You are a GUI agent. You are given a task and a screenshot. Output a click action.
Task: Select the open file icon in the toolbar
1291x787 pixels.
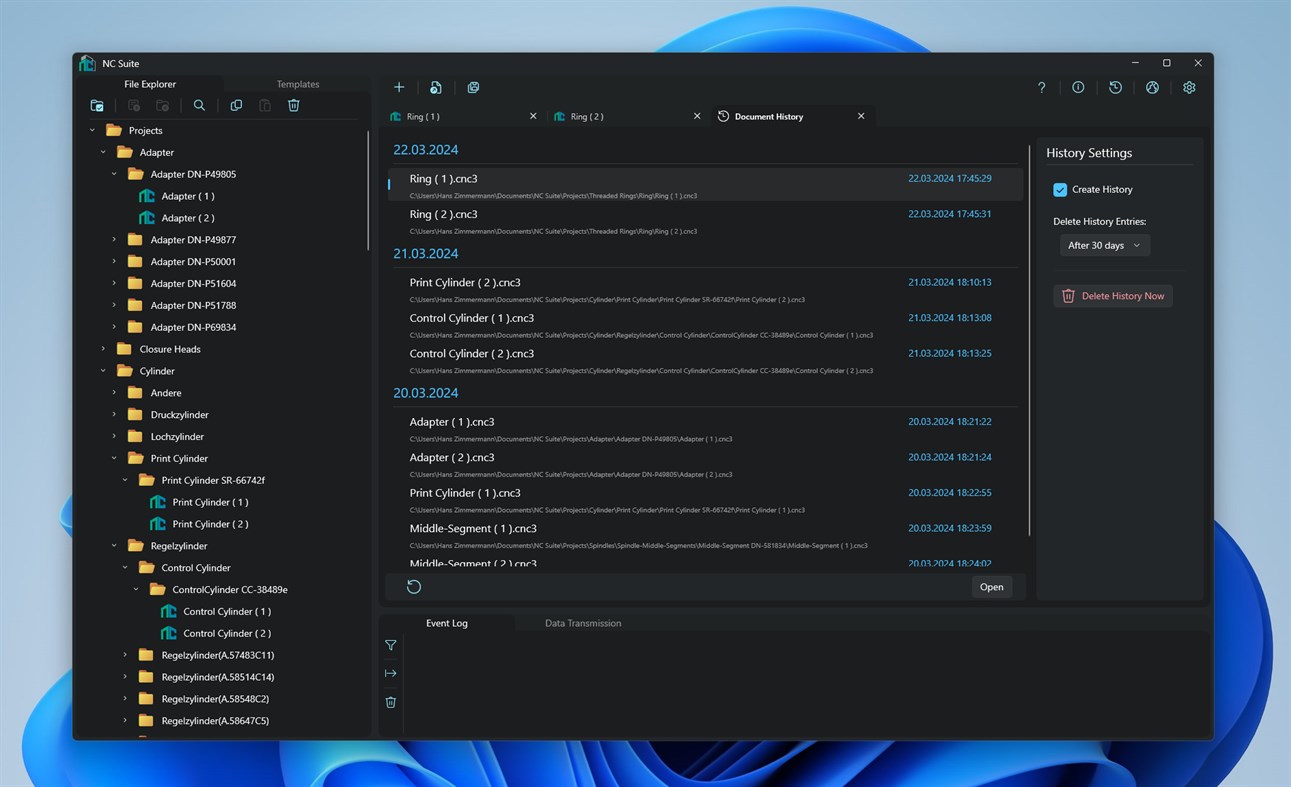435,87
